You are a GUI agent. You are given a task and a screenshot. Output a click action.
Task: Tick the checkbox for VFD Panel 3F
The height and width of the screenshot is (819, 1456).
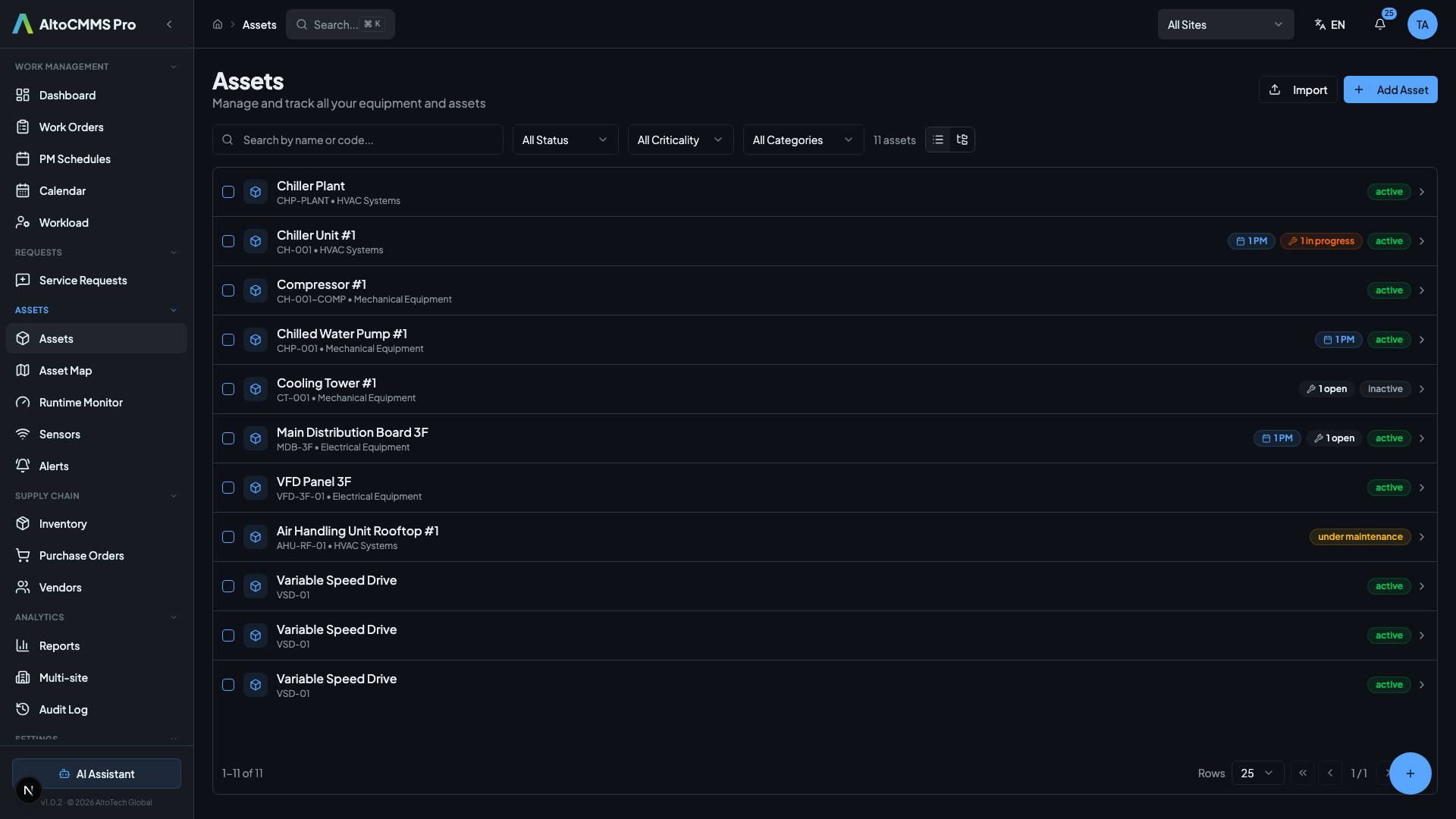point(227,488)
